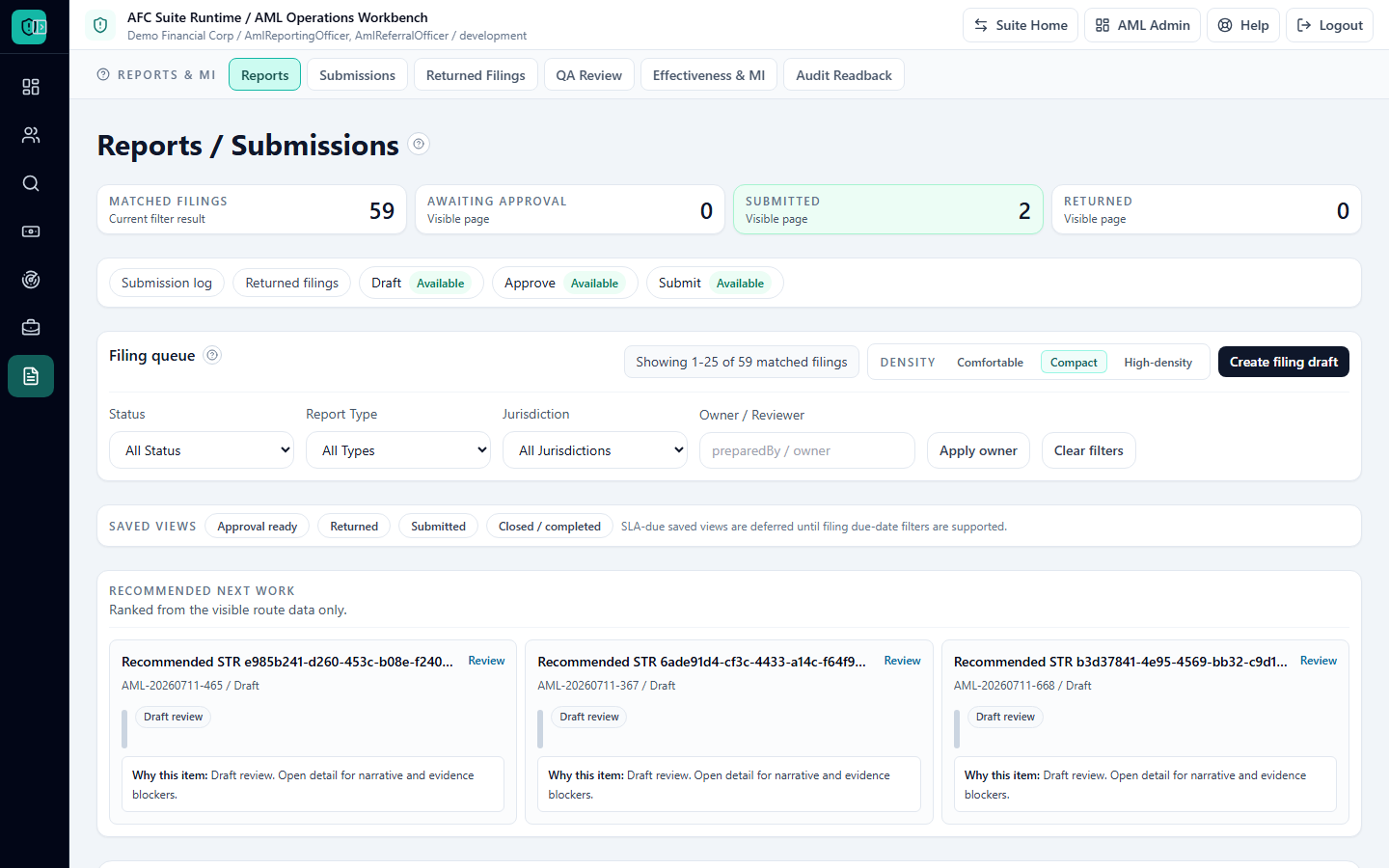Open the reports document icon in sidebar
Viewport: 1389px width, 868px height.
pyautogui.click(x=31, y=376)
